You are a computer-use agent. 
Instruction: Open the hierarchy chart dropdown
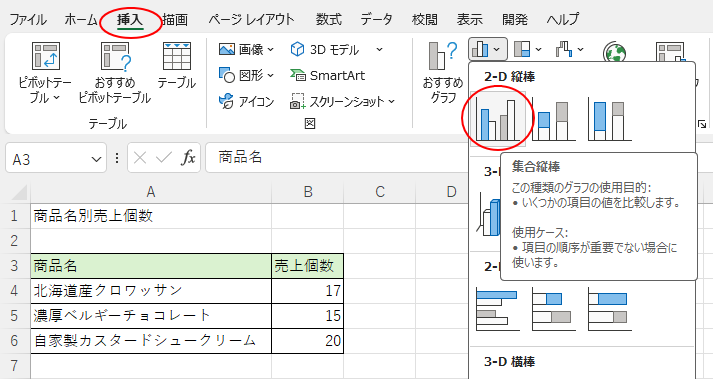click(x=528, y=49)
